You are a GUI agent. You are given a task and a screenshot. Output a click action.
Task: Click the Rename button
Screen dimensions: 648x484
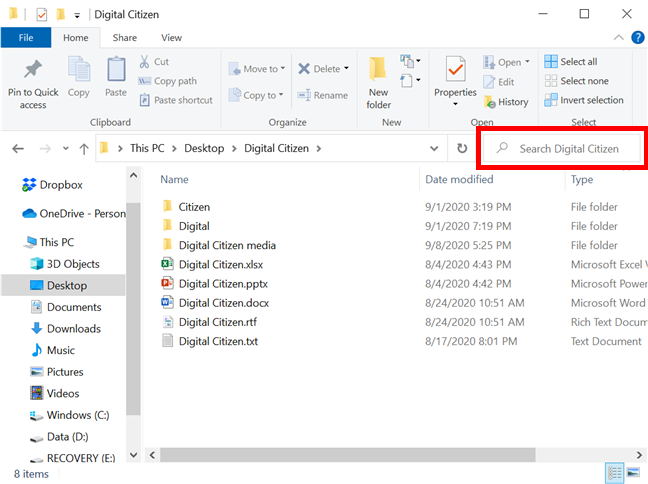click(x=323, y=95)
